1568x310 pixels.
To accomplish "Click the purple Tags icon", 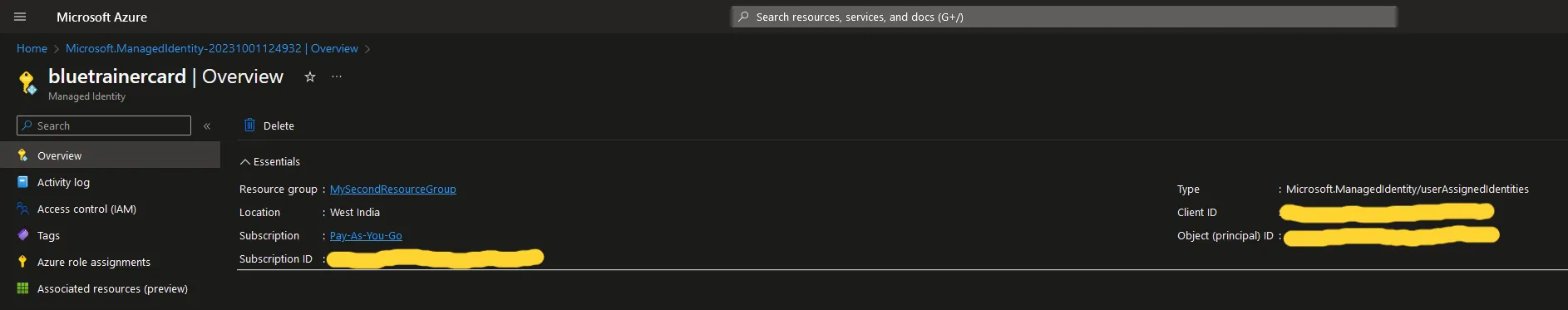I will point(22,235).
